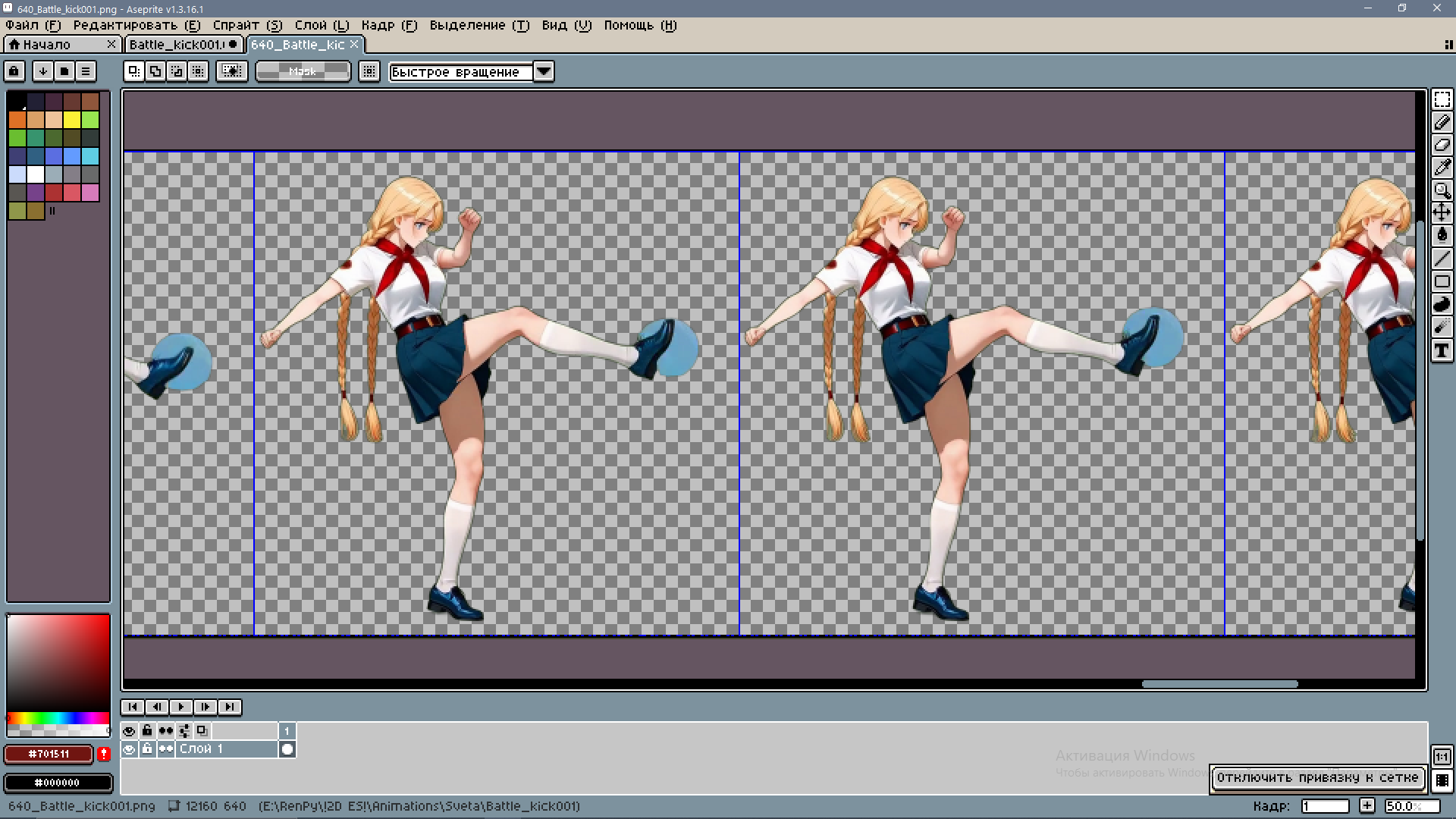Image resolution: width=1456 pixels, height=819 pixels.
Task: Select the Rectangle shape tool
Action: (x=1442, y=281)
